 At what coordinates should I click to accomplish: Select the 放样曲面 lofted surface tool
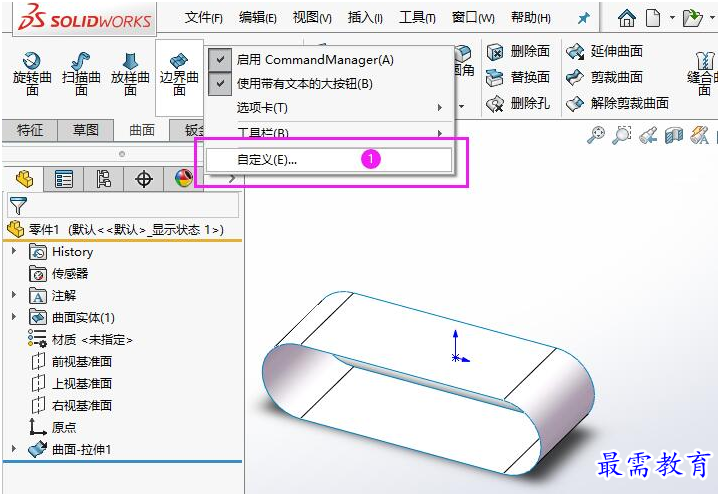click(x=130, y=74)
